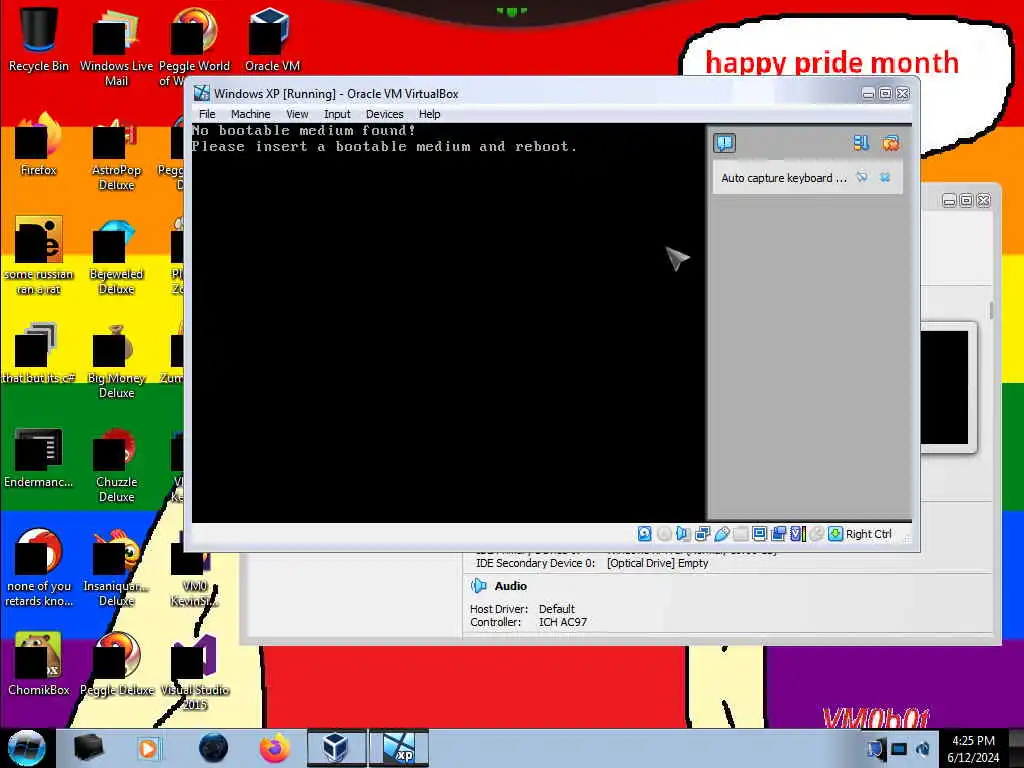Select the Windows Live Mail desktop icon
Screen dimensions: 1024x768
(x=116, y=47)
